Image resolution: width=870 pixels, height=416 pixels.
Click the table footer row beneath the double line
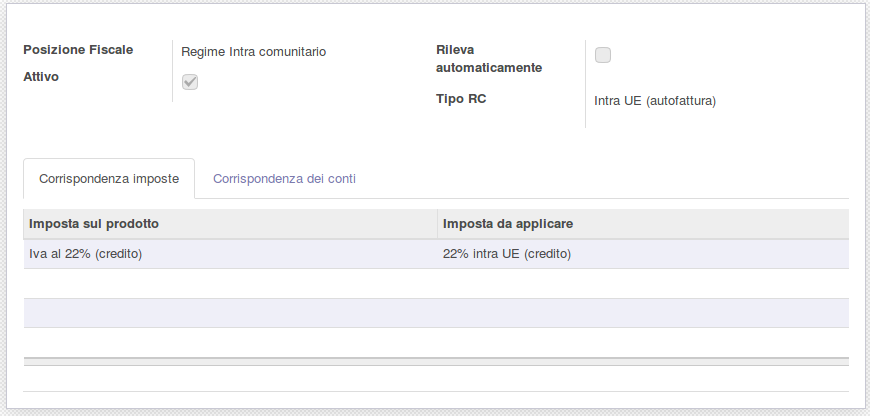(436, 378)
